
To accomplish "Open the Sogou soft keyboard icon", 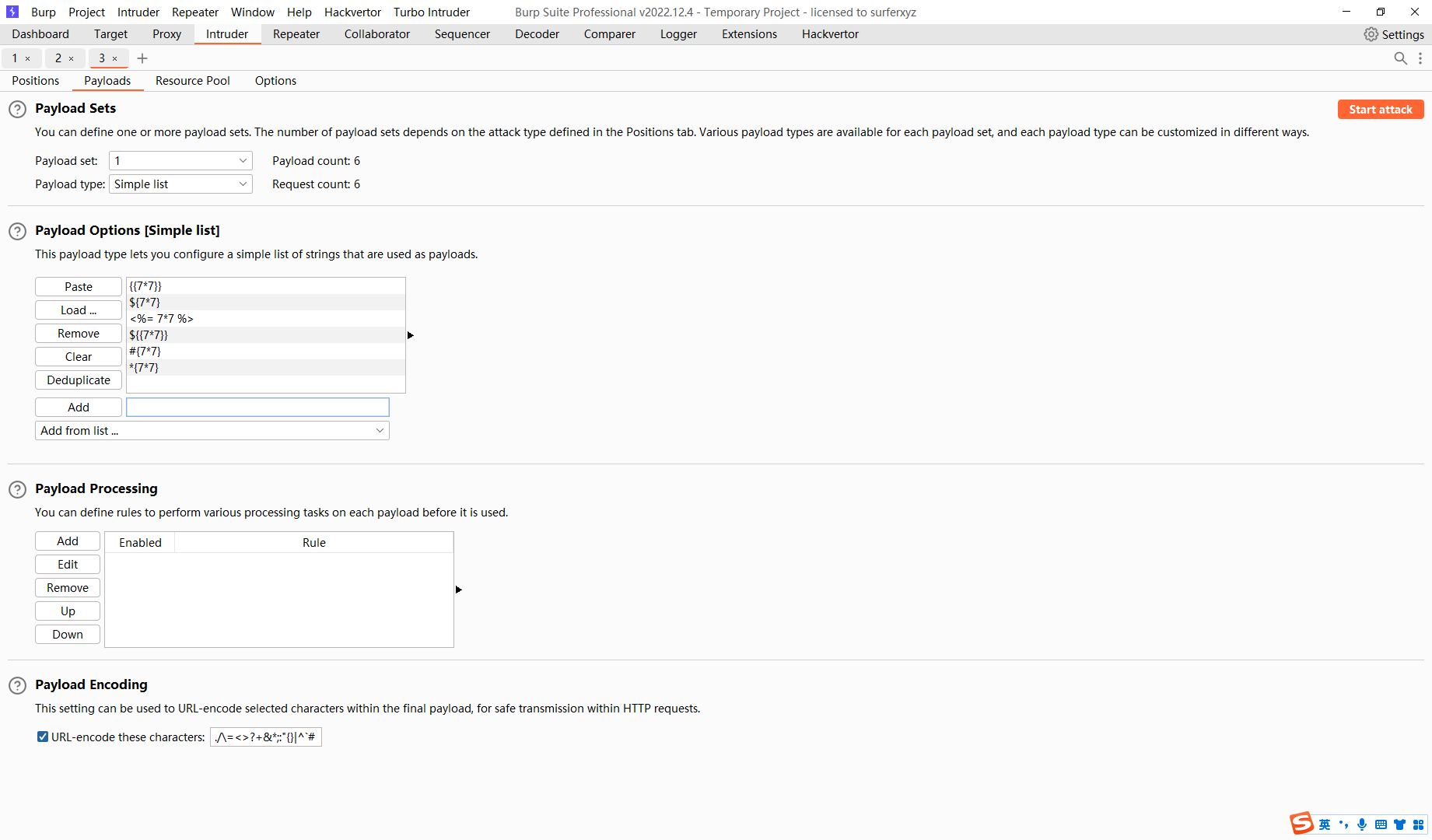I will (1381, 824).
